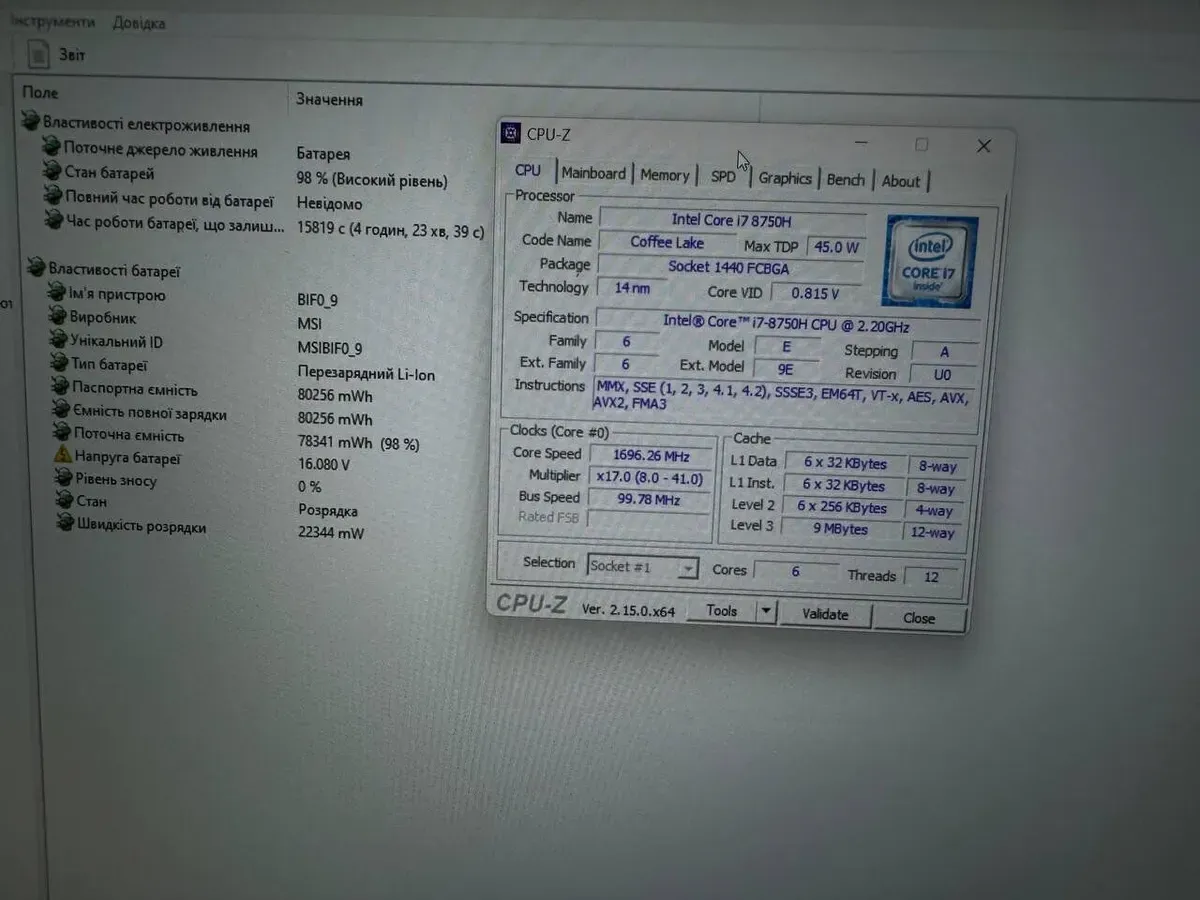This screenshot has height=900, width=1200.
Task: Click the icon beside the battery manufacturer row
Action: point(58,317)
